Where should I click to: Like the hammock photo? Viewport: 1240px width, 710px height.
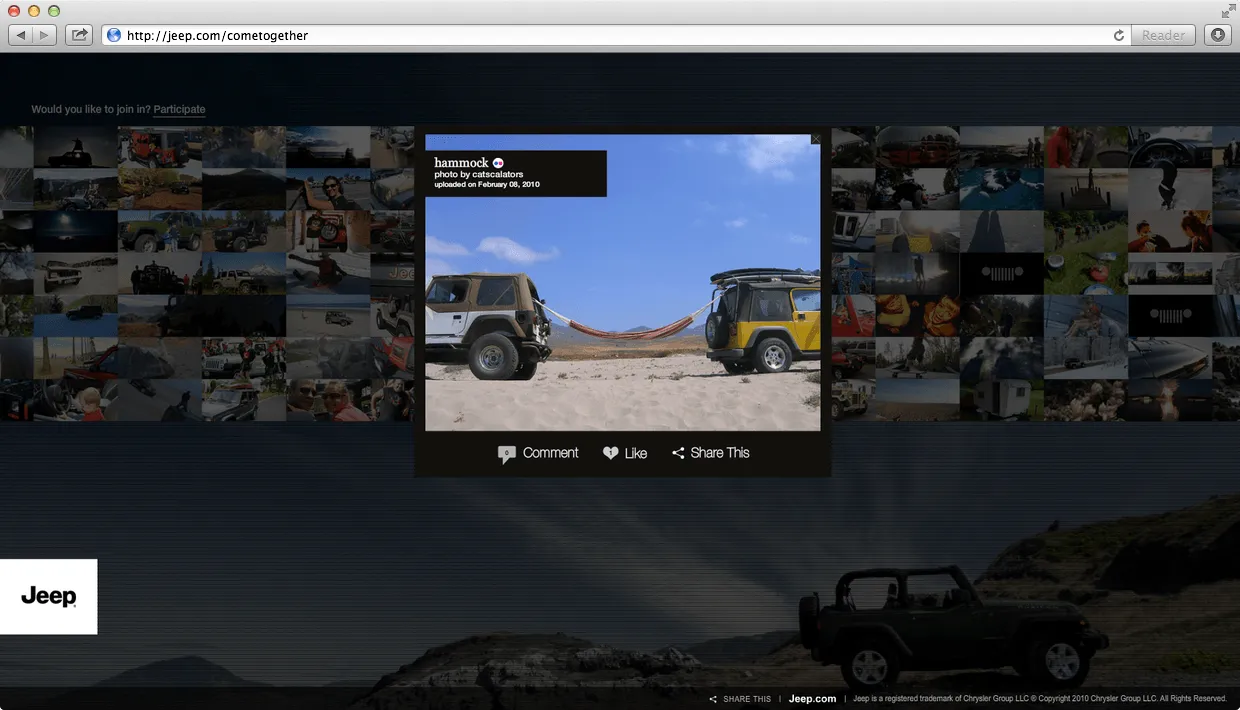625,453
